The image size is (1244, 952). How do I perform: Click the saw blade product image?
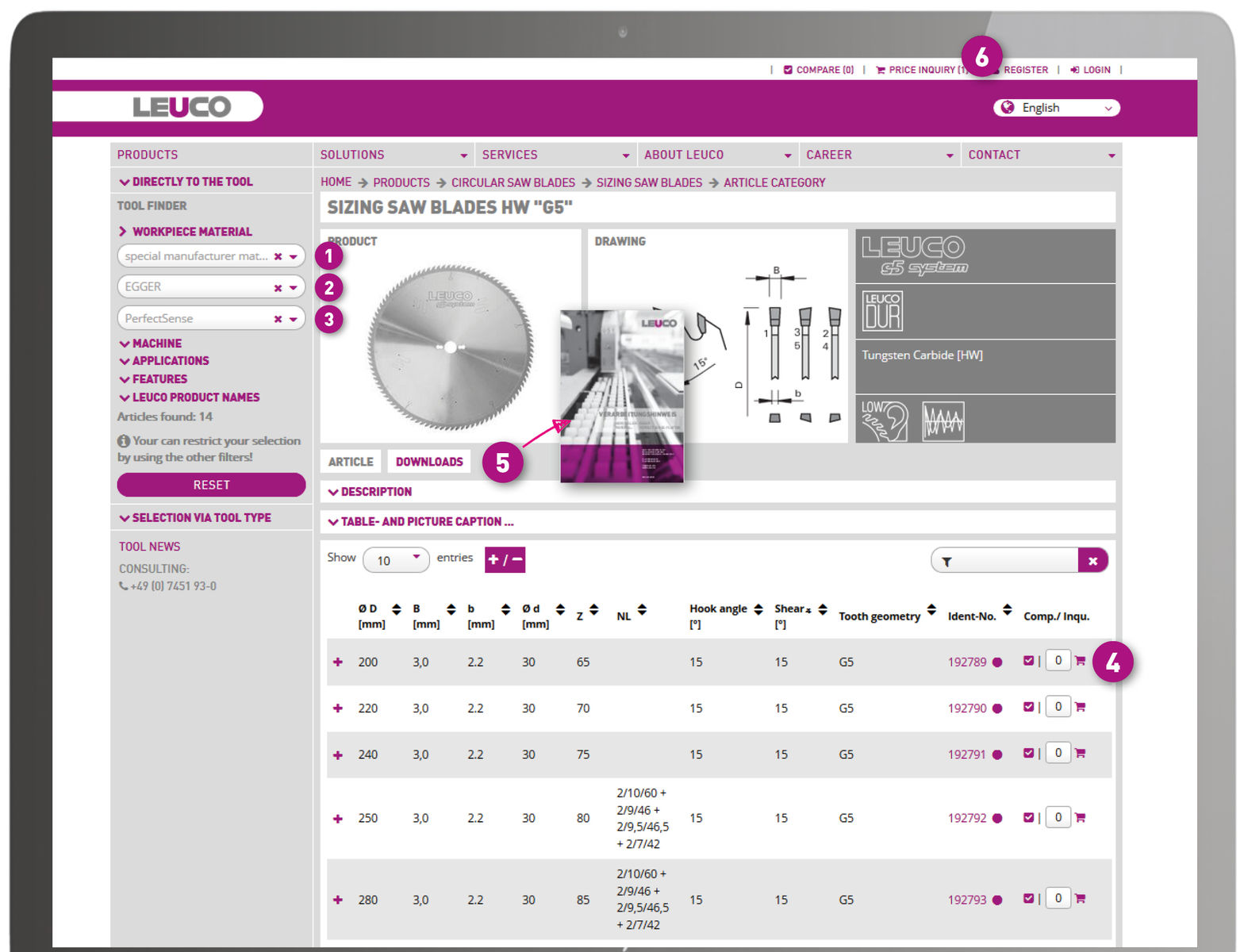(450, 347)
